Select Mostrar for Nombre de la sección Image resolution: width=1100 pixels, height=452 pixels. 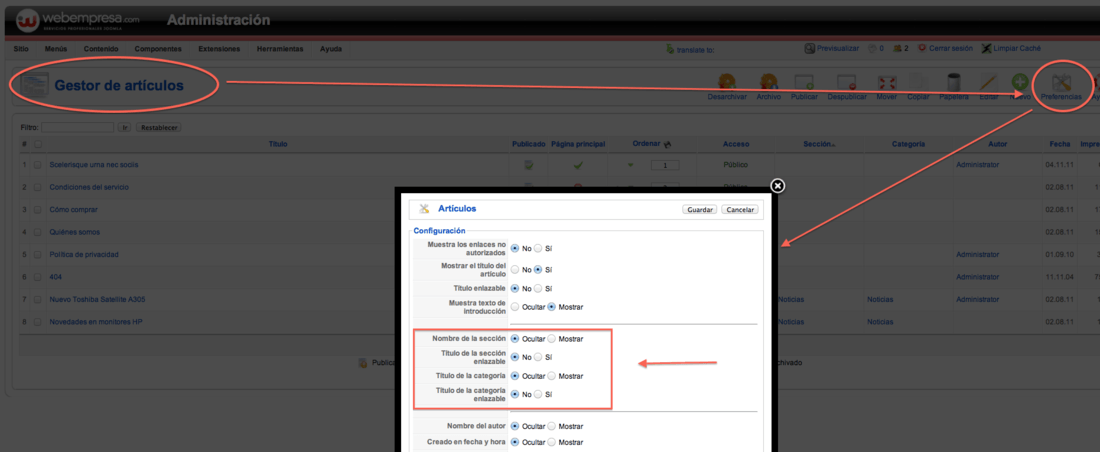click(551, 339)
